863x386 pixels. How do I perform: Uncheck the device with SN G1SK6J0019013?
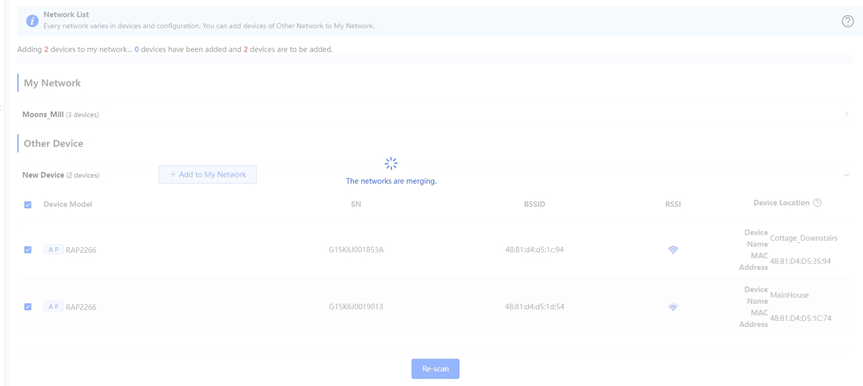coord(28,307)
